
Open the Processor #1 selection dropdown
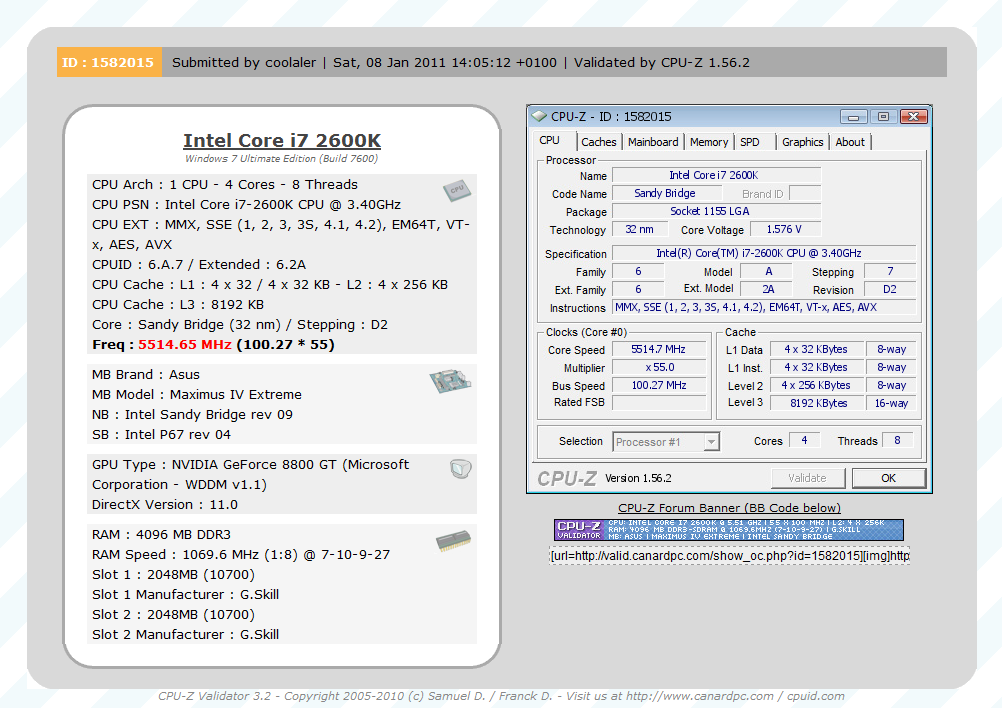click(x=711, y=442)
